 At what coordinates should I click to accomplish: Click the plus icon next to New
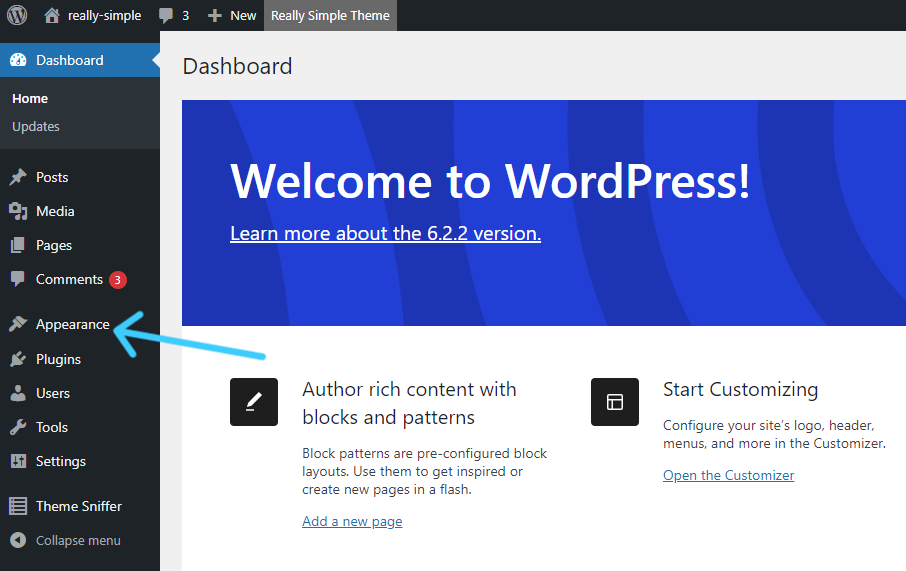[214, 16]
